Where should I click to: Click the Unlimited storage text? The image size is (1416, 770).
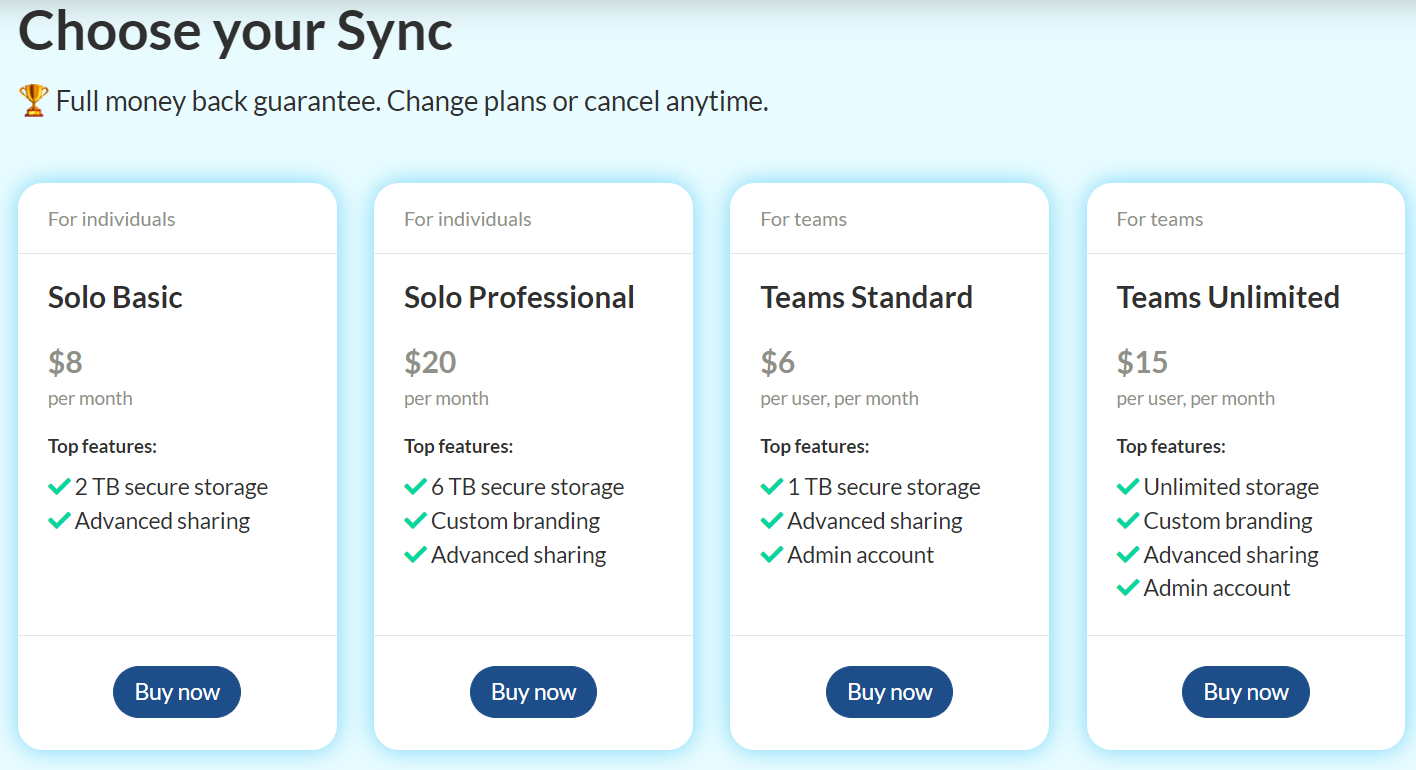[1231, 487]
